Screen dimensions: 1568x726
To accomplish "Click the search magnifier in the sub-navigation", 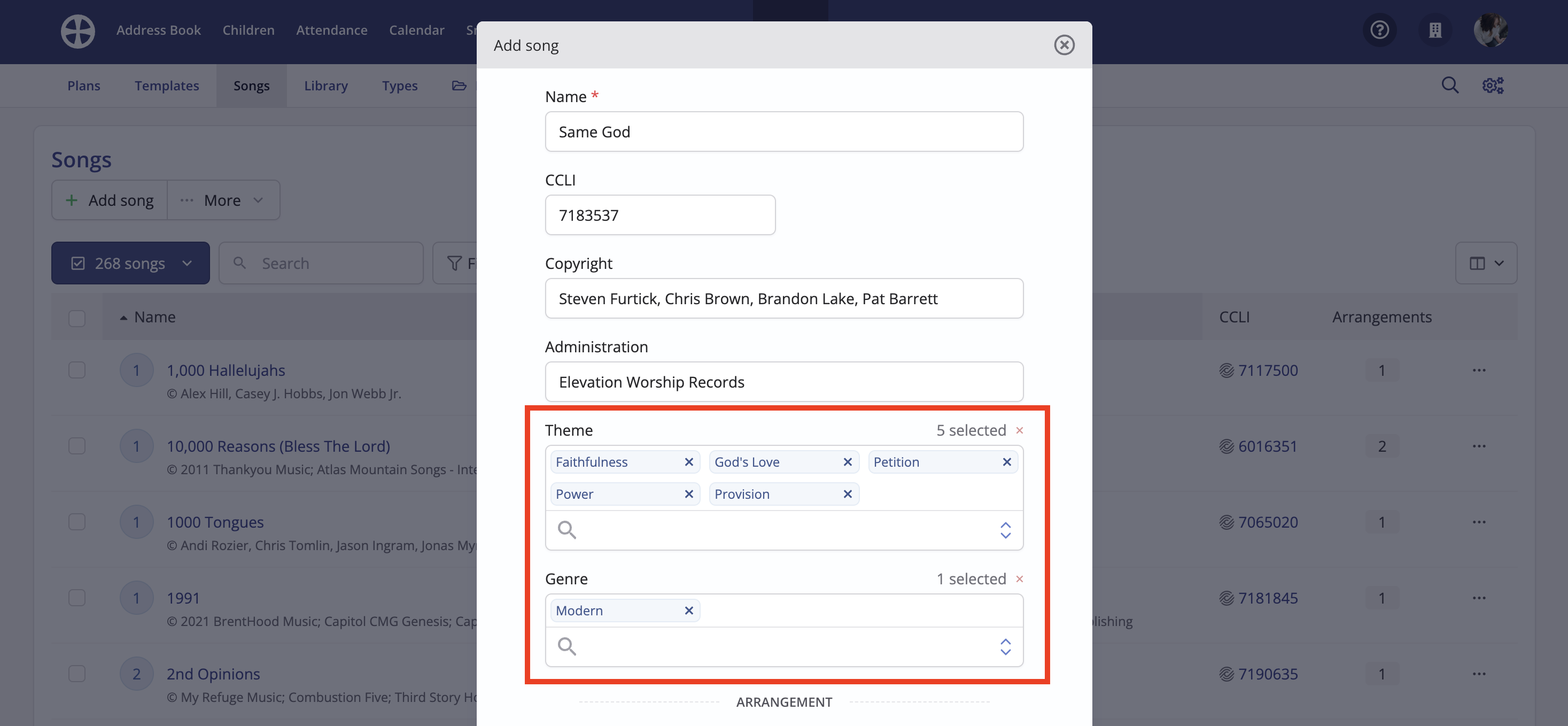I will coord(1450,85).
